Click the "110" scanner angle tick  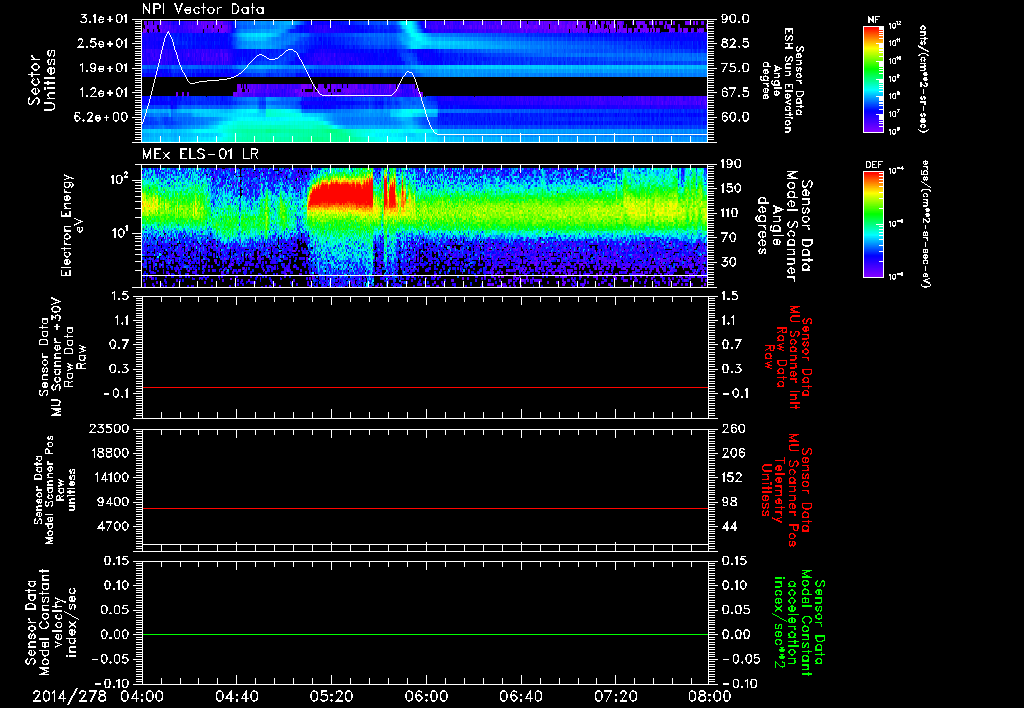731,213
